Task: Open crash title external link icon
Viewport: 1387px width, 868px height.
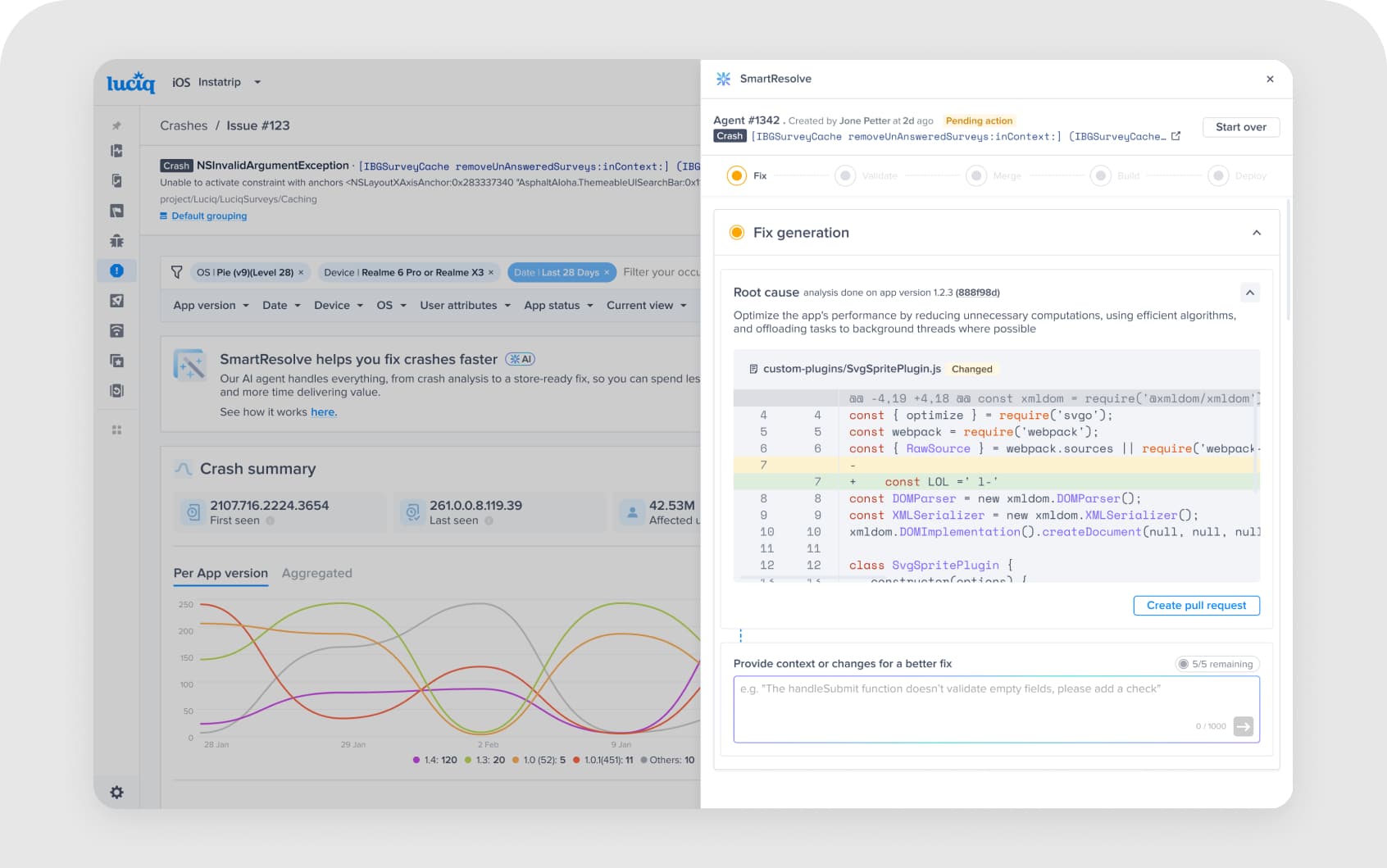Action: (x=1176, y=136)
